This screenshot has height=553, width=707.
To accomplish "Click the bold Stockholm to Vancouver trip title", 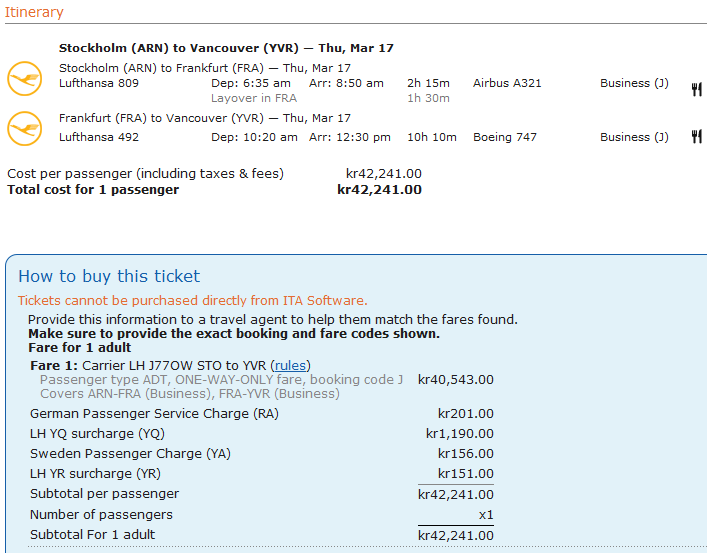I will [226, 48].
